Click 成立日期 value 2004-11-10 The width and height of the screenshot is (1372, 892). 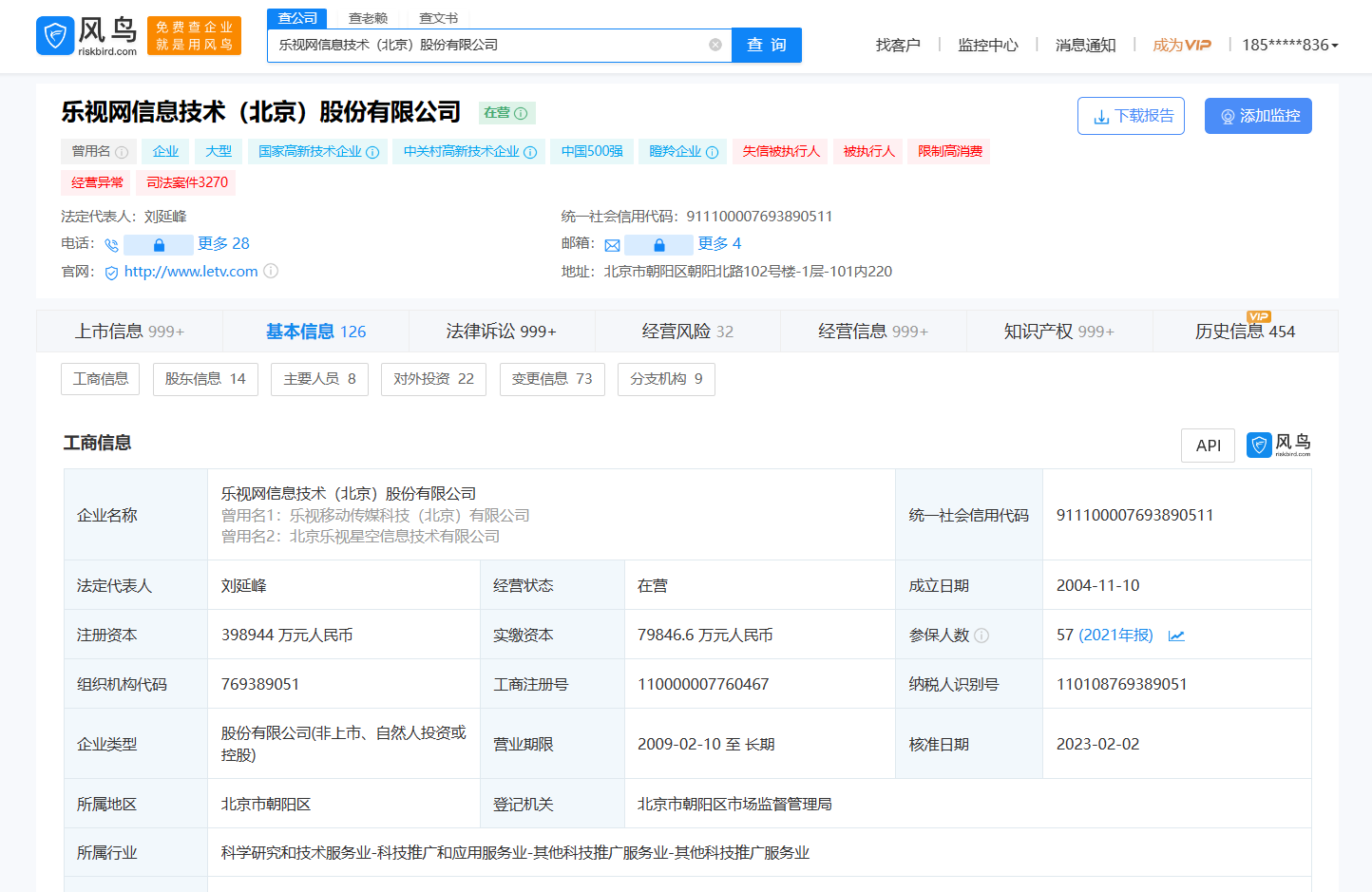pyautogui.click(x=1097, y=586)
